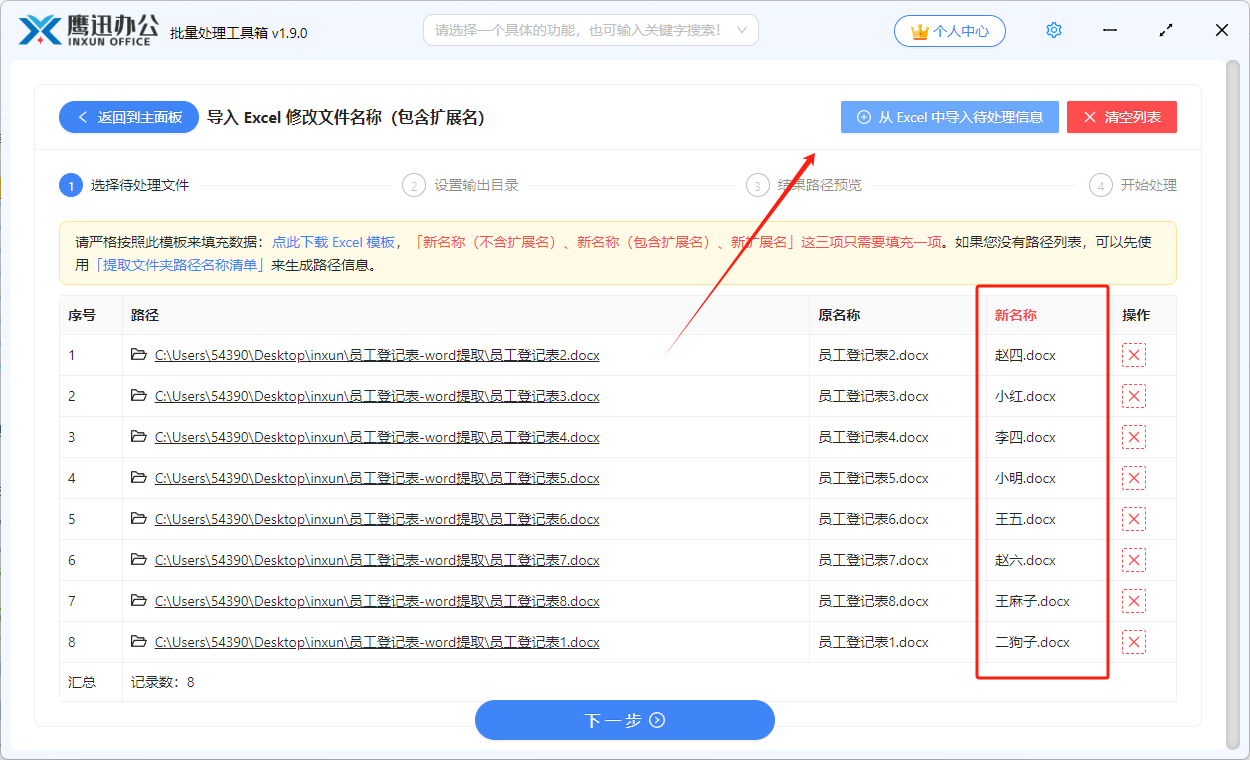The height and width of the screenshot is (760, 1250).
Task: Open path link for 员工登记表5.docx
Action: coord(377,478)
